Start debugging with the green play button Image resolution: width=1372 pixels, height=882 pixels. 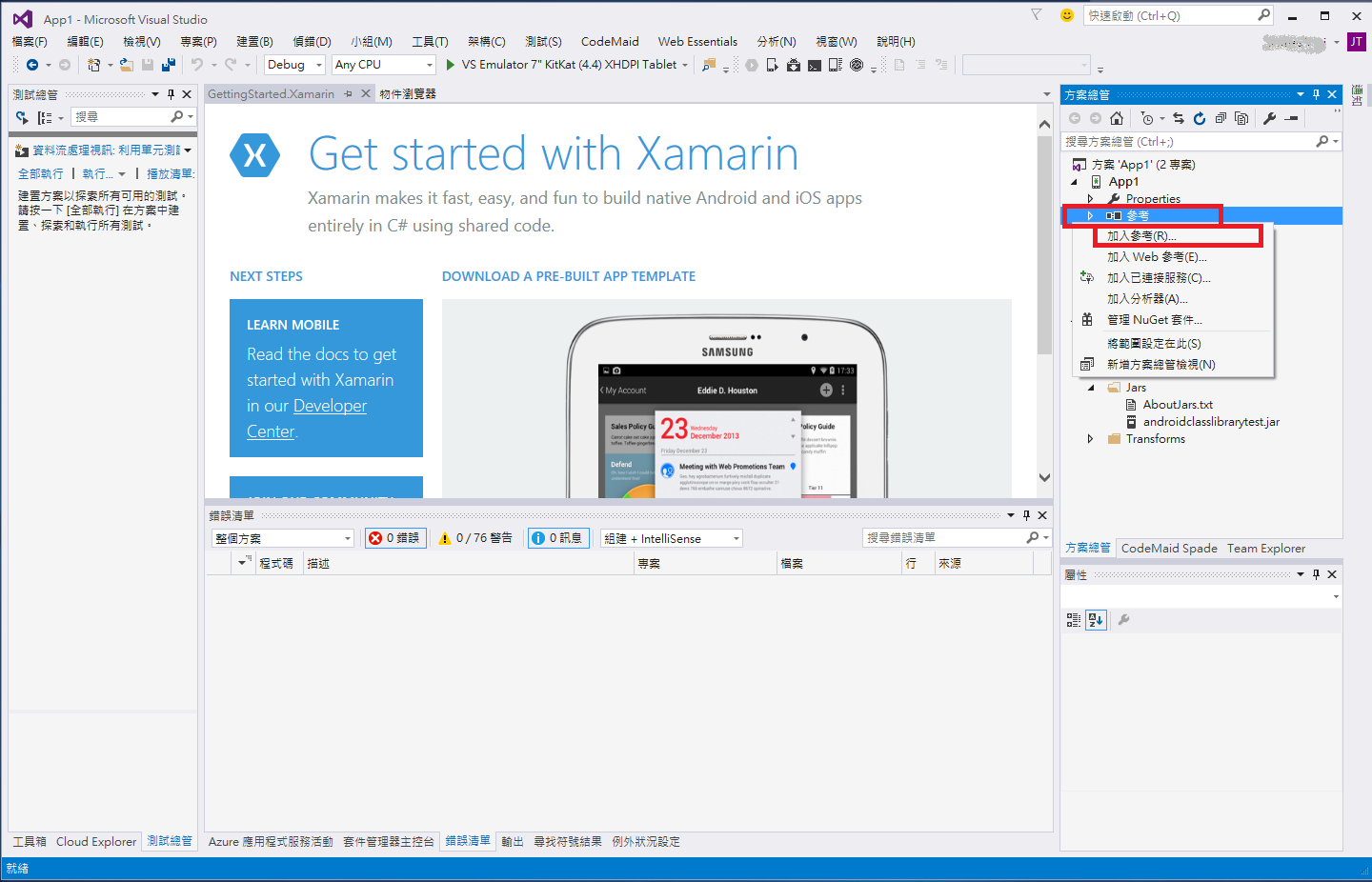coord(451,65)
